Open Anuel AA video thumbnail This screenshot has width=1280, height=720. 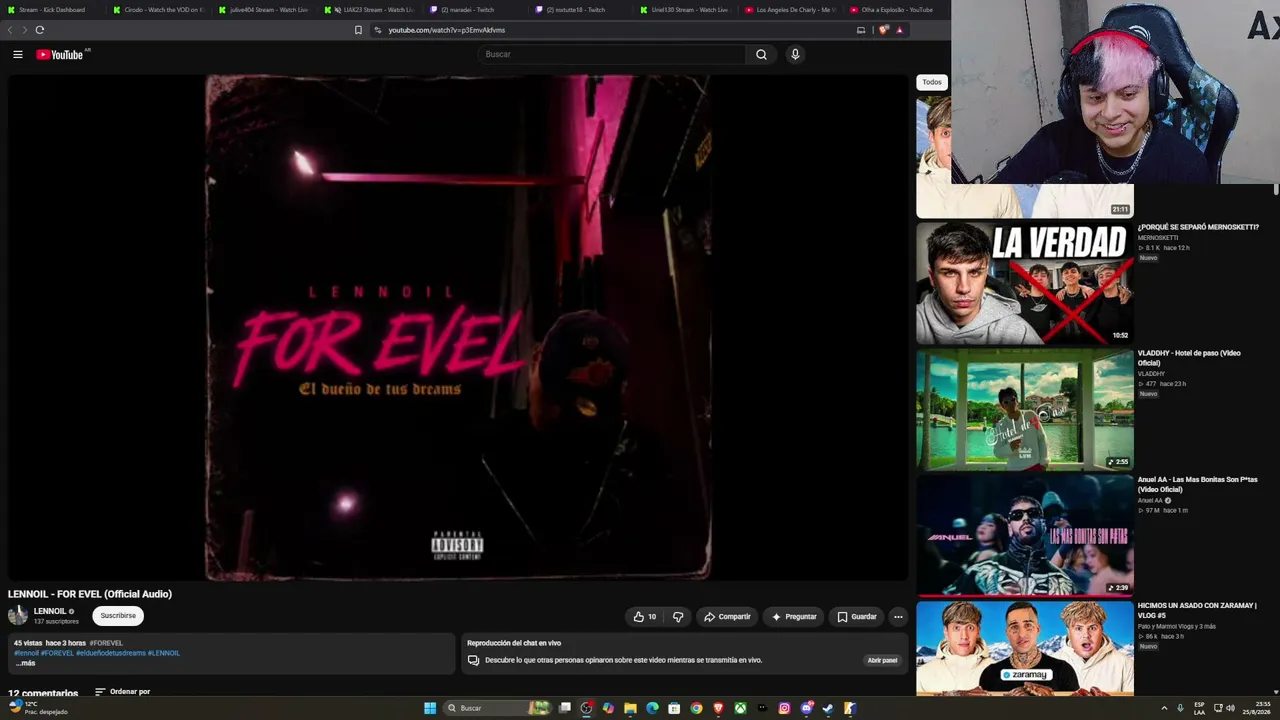click(x=1025, y=535)
